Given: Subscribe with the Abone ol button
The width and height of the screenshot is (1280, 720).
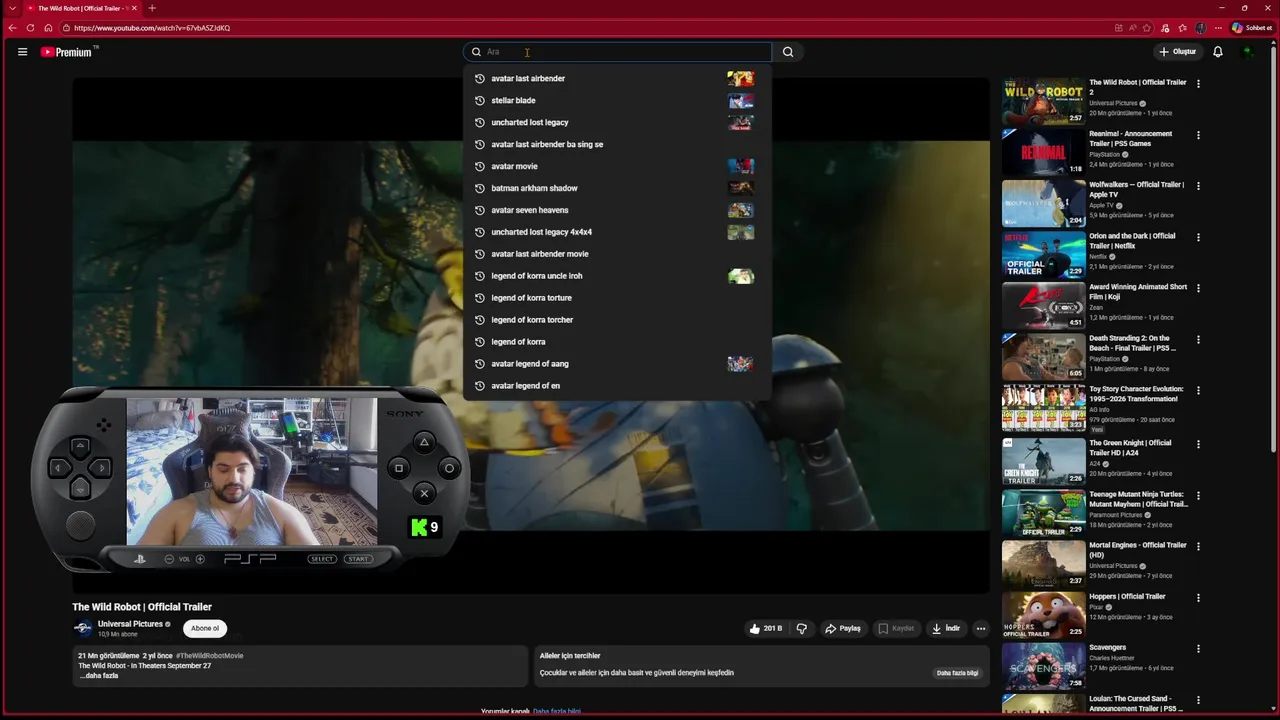Looking at the screenshot, I should point(205,628).
